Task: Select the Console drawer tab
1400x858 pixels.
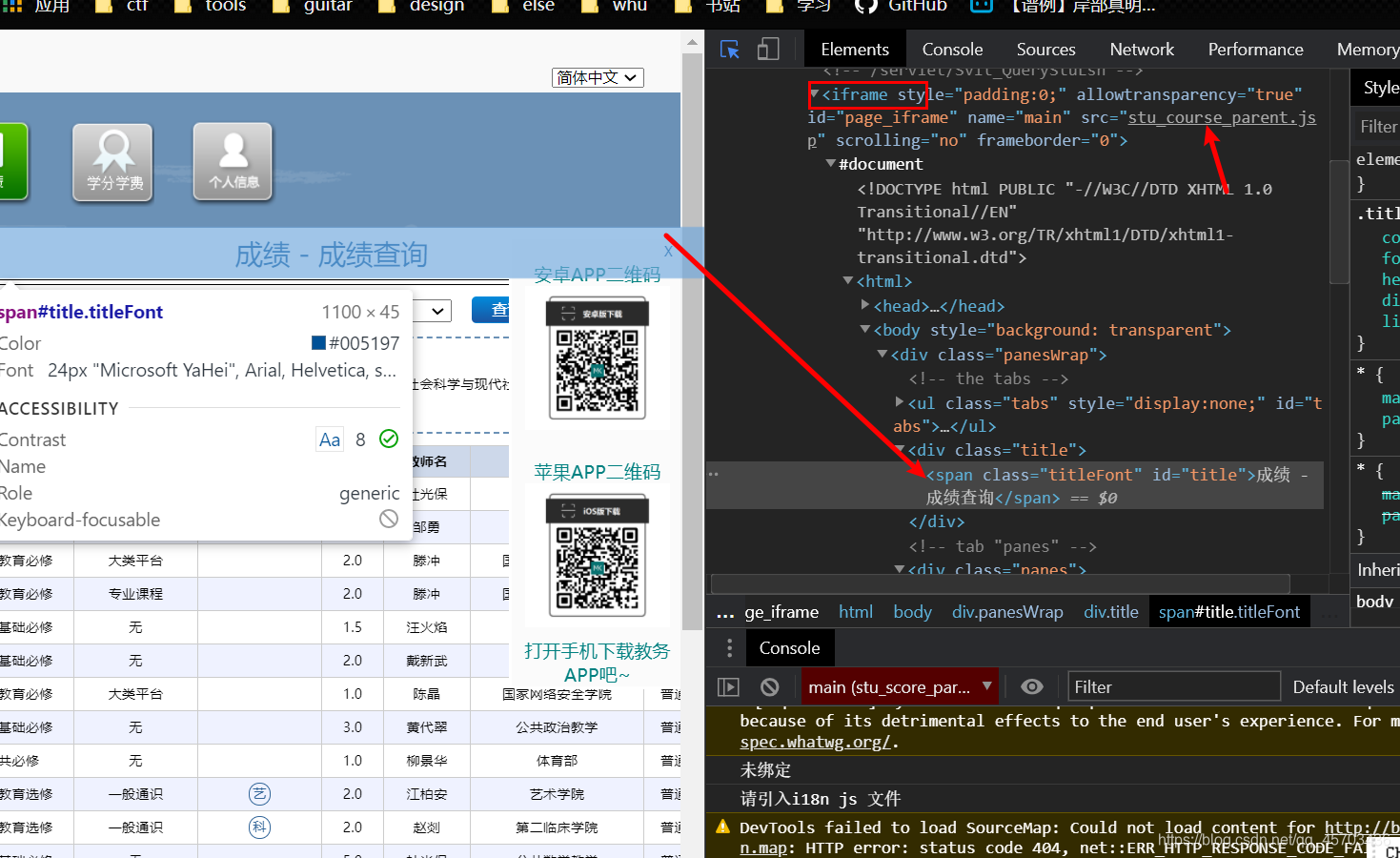Action: tap(789, 648)
